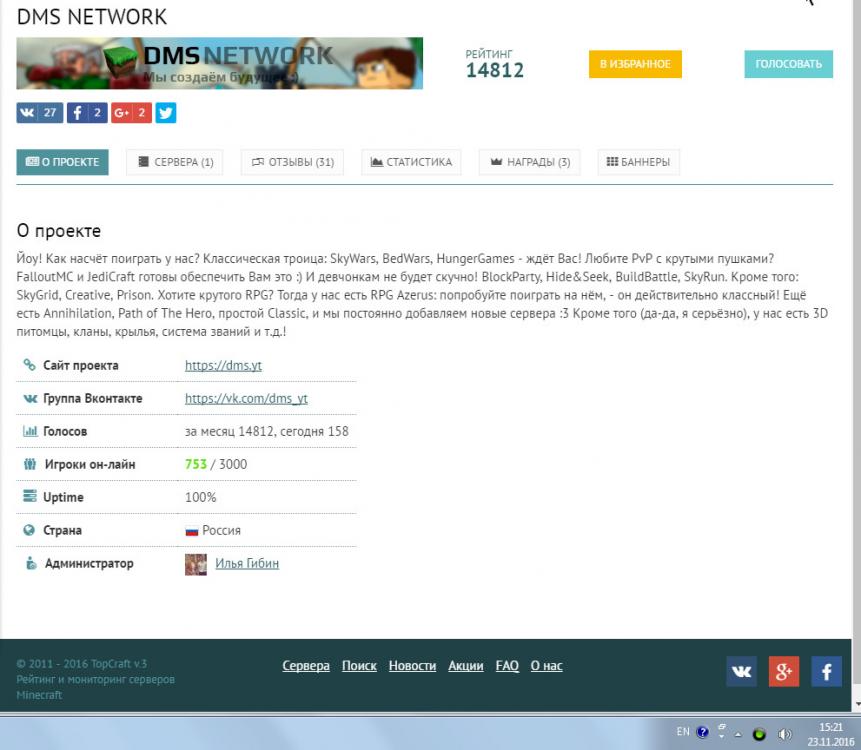Open the volume speaker icon in tray
This screenshot has width=861, height=750.
pyautogui.click(x=785, y=734)
